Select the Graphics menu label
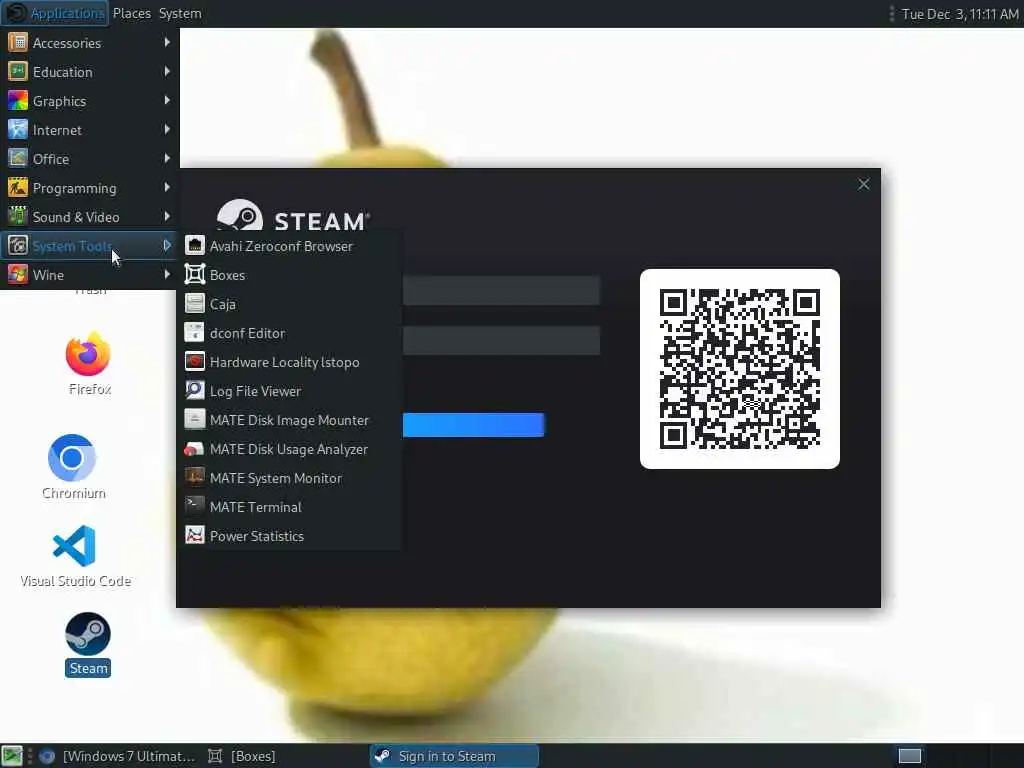The height and width of the screenshot is (768, 1024). (x=59, y=101)
